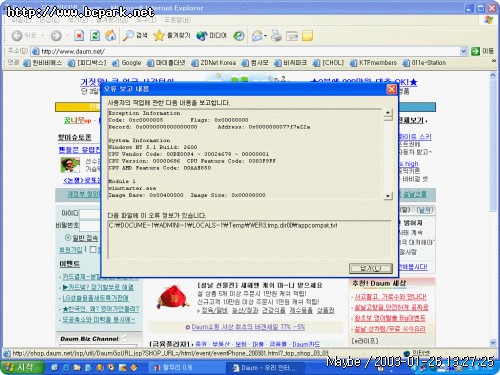Open the 도움말(H) Help menu
Screen dimensions: 500x375
click(x=178, y=20)
